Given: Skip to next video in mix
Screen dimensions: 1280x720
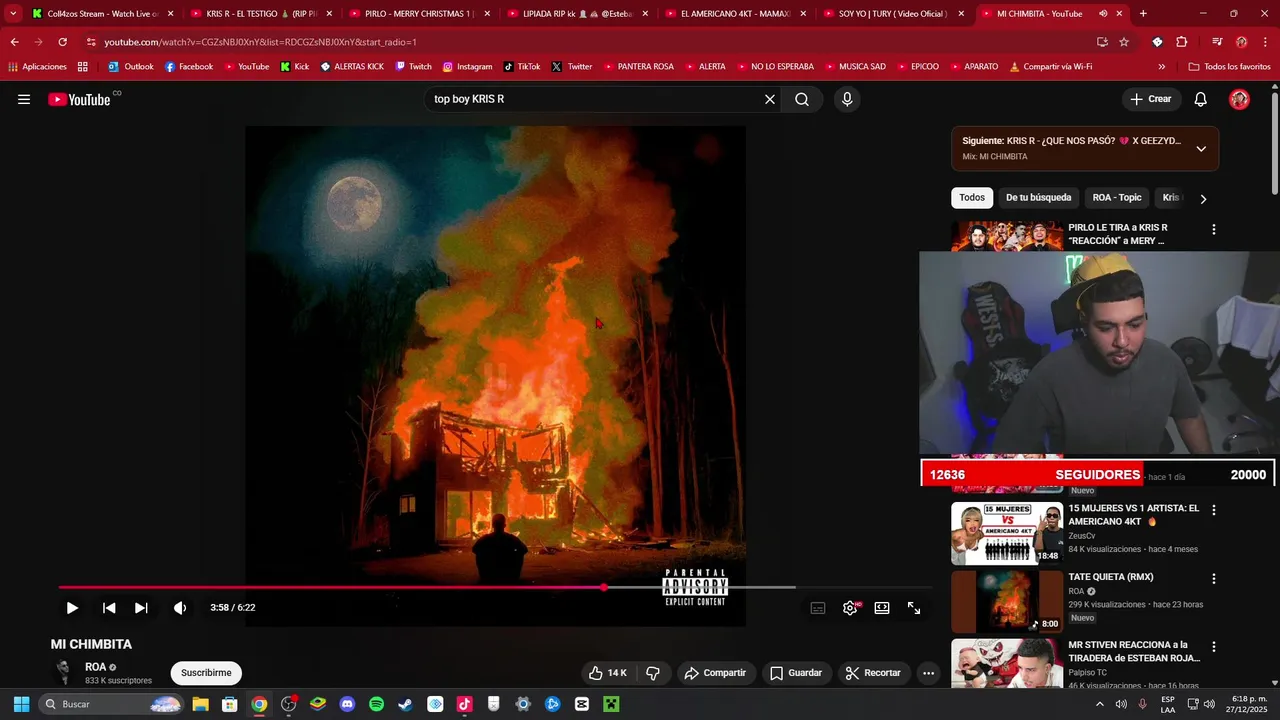Looking at the screenshot, I should click(141, 607).
